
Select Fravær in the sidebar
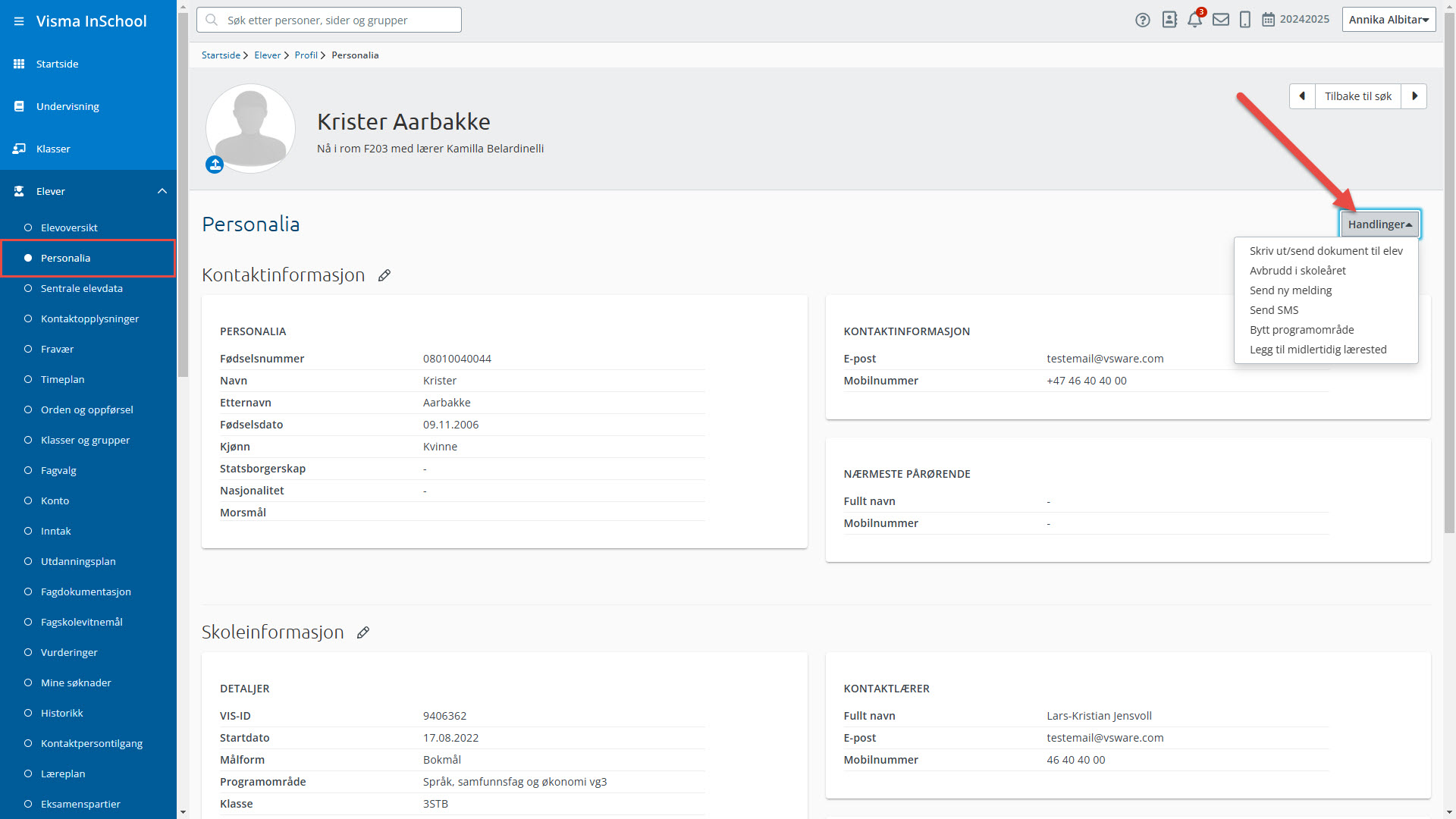[57, 349]
